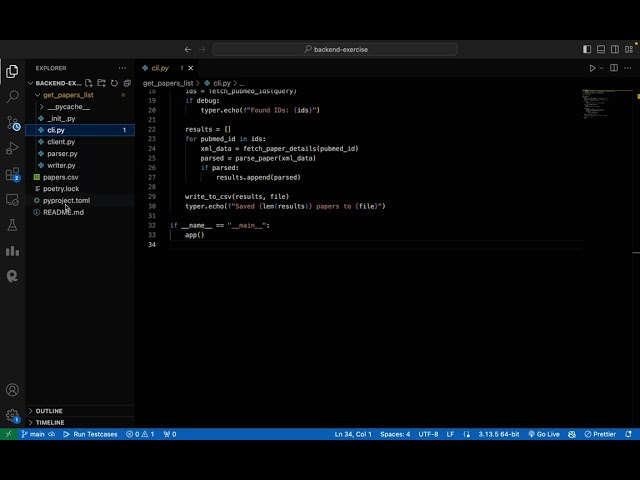Click Prettier status item

(600, 434)
